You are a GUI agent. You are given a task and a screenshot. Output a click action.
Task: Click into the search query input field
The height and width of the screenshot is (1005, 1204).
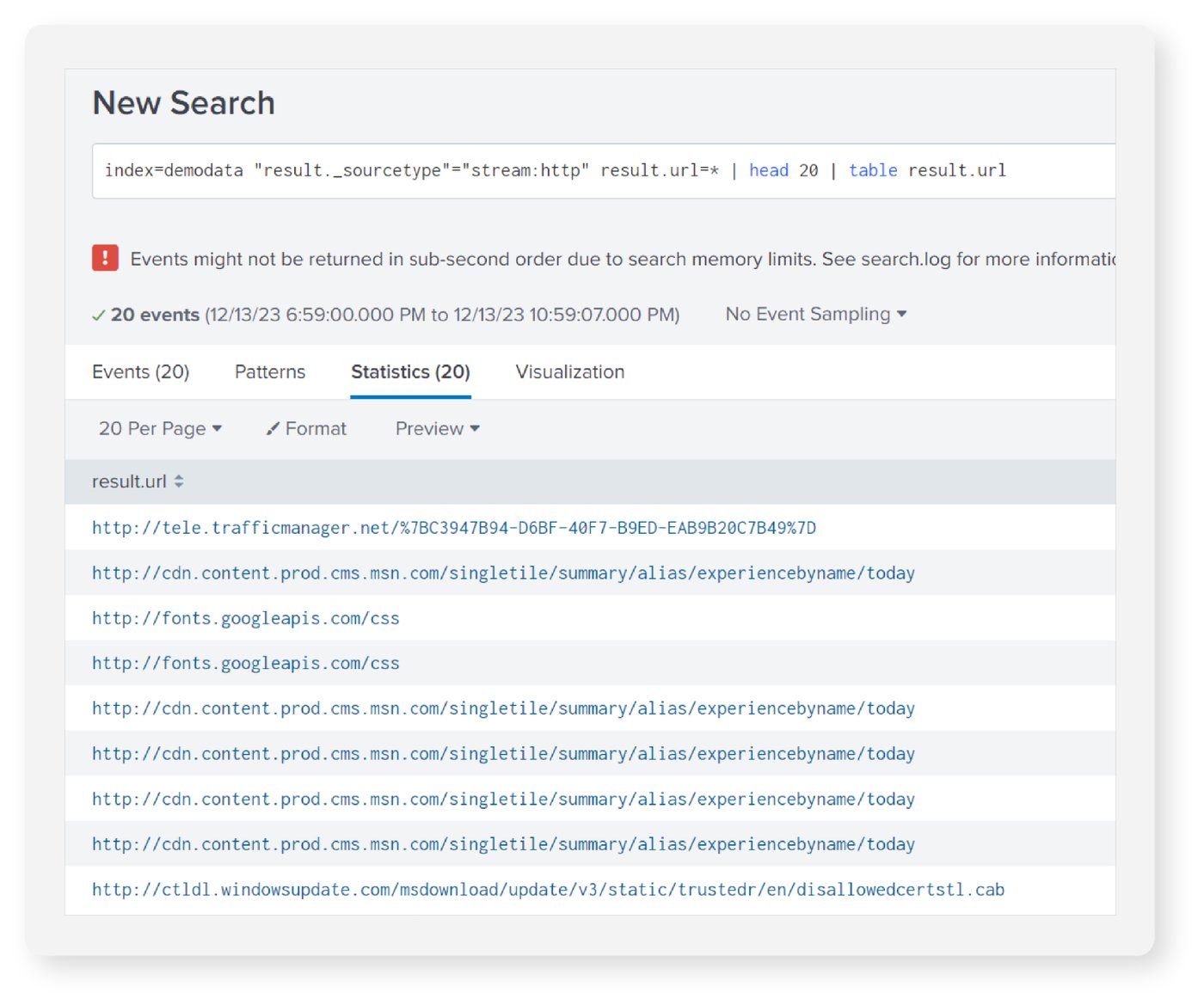(x=604, y=171)
